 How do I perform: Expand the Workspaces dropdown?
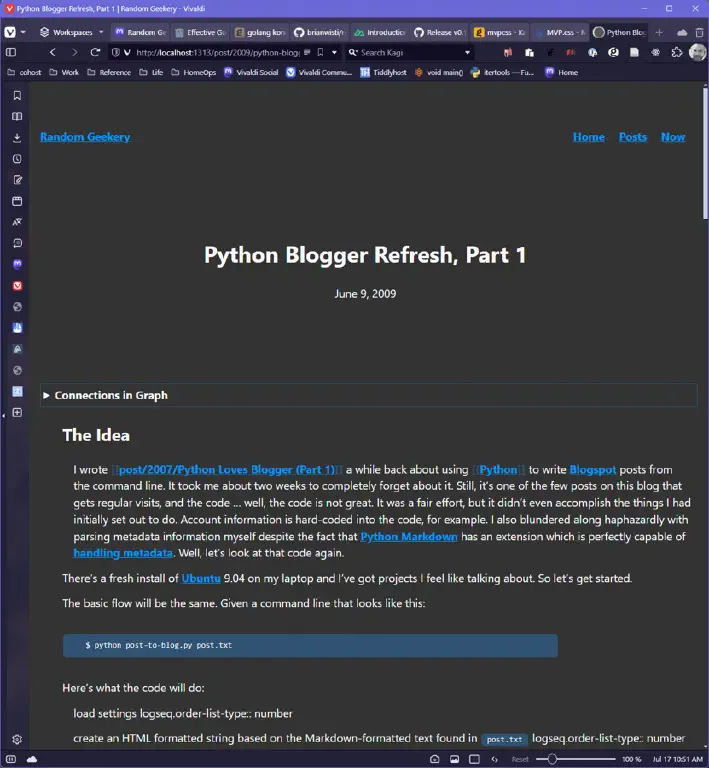click(x=101, y=32)
